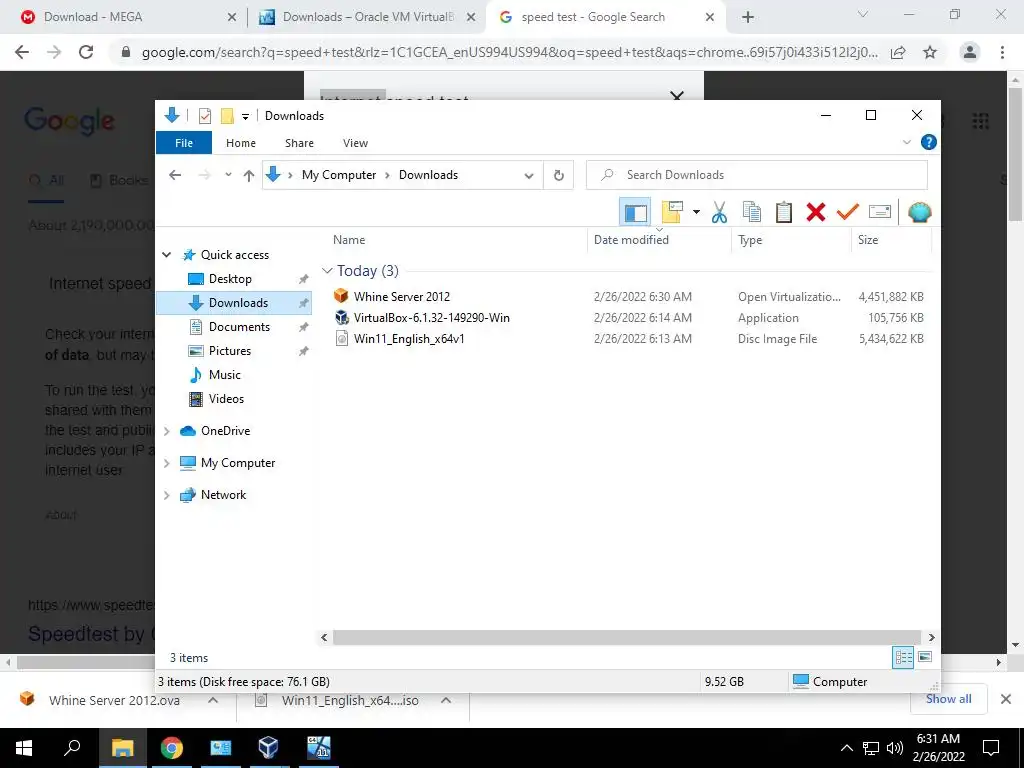This screenshot has height=768, width=1024.
Task: Click Explorer horizontal scrollbar track
Action: click(627, 637)
